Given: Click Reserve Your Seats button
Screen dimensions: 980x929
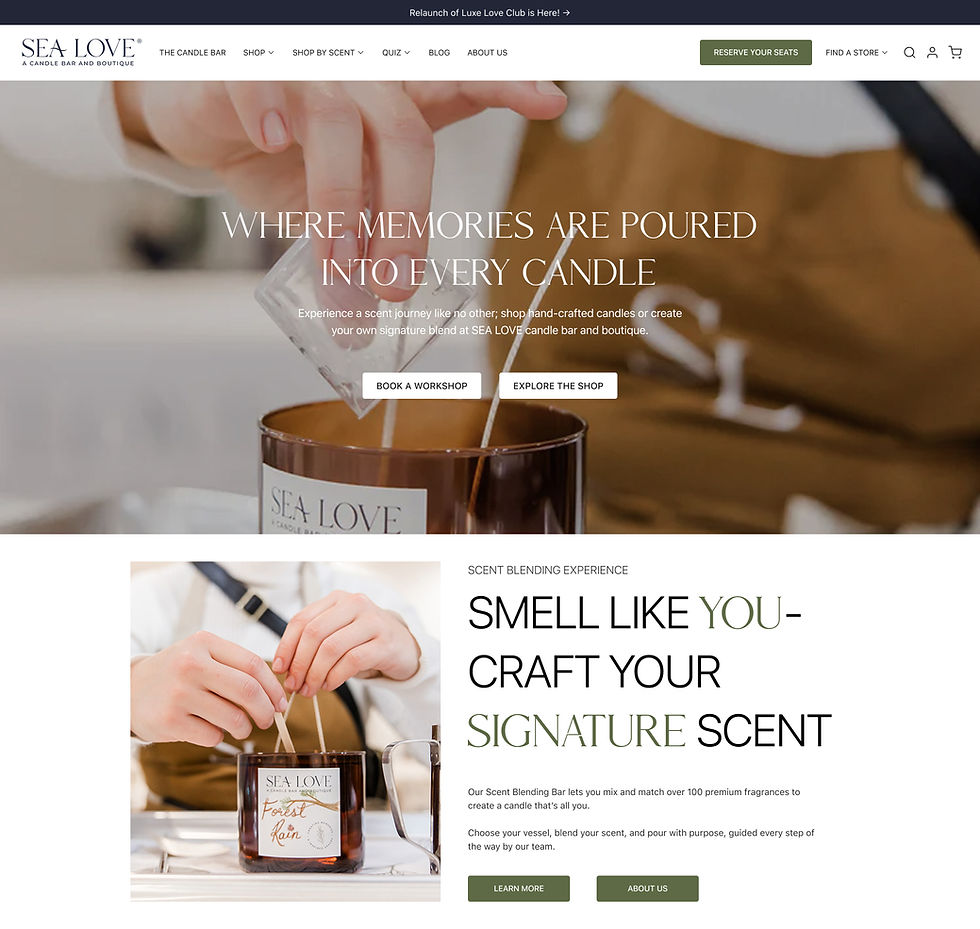Looking at the screenshot, I should (x=756, y=53).
